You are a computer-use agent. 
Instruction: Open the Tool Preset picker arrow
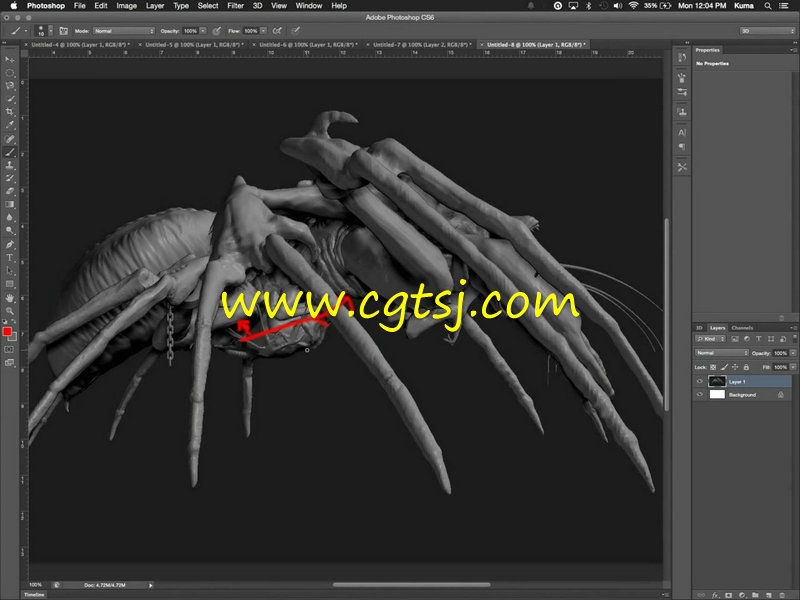(26, 31)
